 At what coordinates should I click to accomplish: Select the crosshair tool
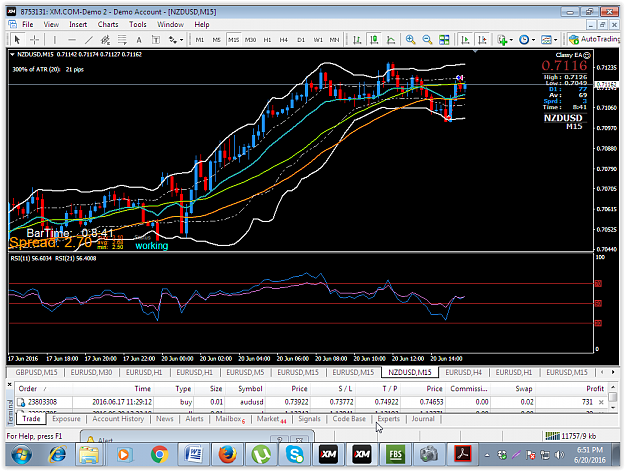[x=35, y=40]
